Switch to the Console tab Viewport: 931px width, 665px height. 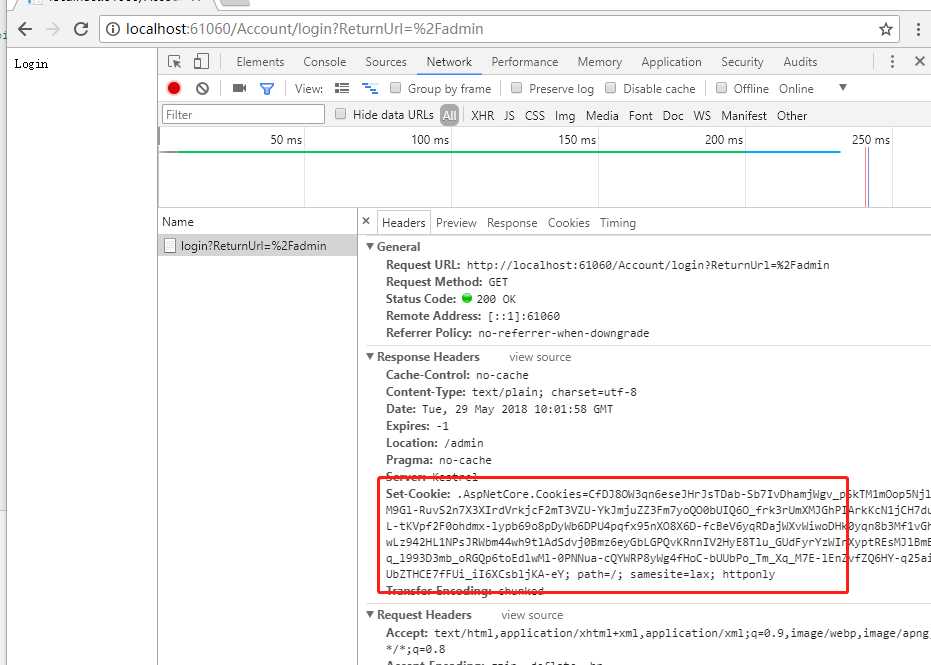[x=324, y=62]
